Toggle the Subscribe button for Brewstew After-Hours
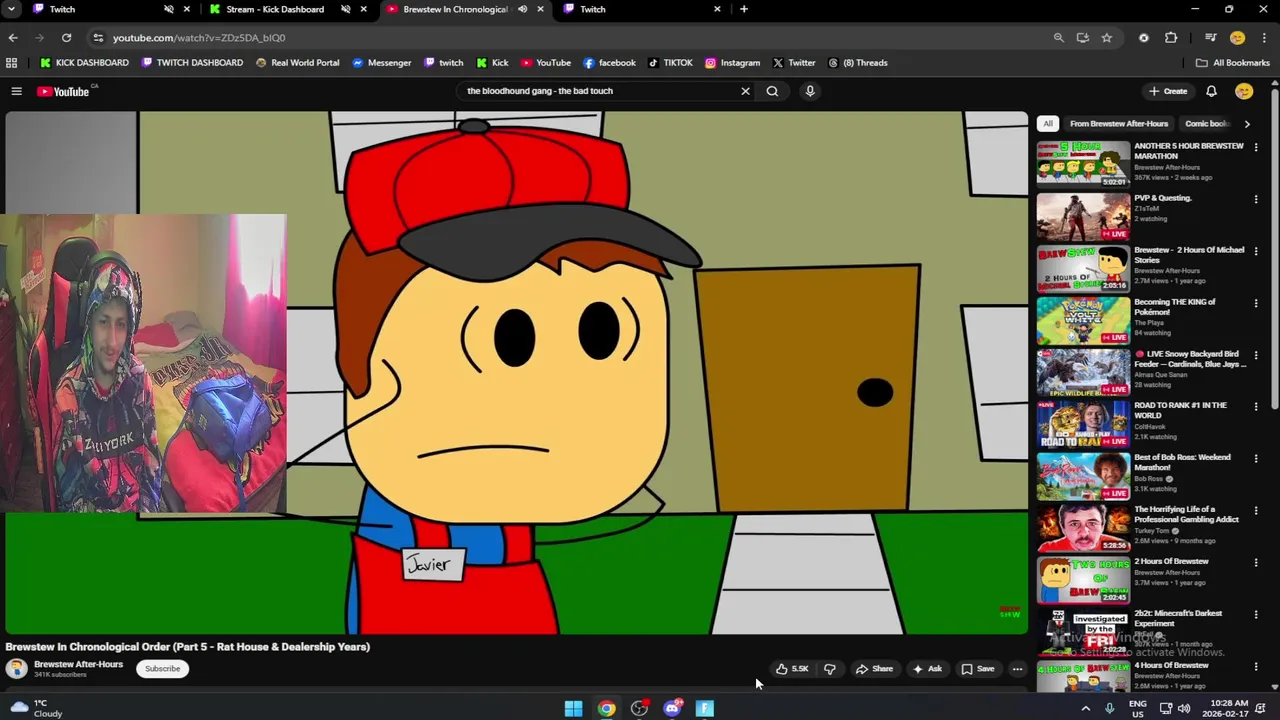The width and height of the screenshot is (1280, 720). [162, 669]
